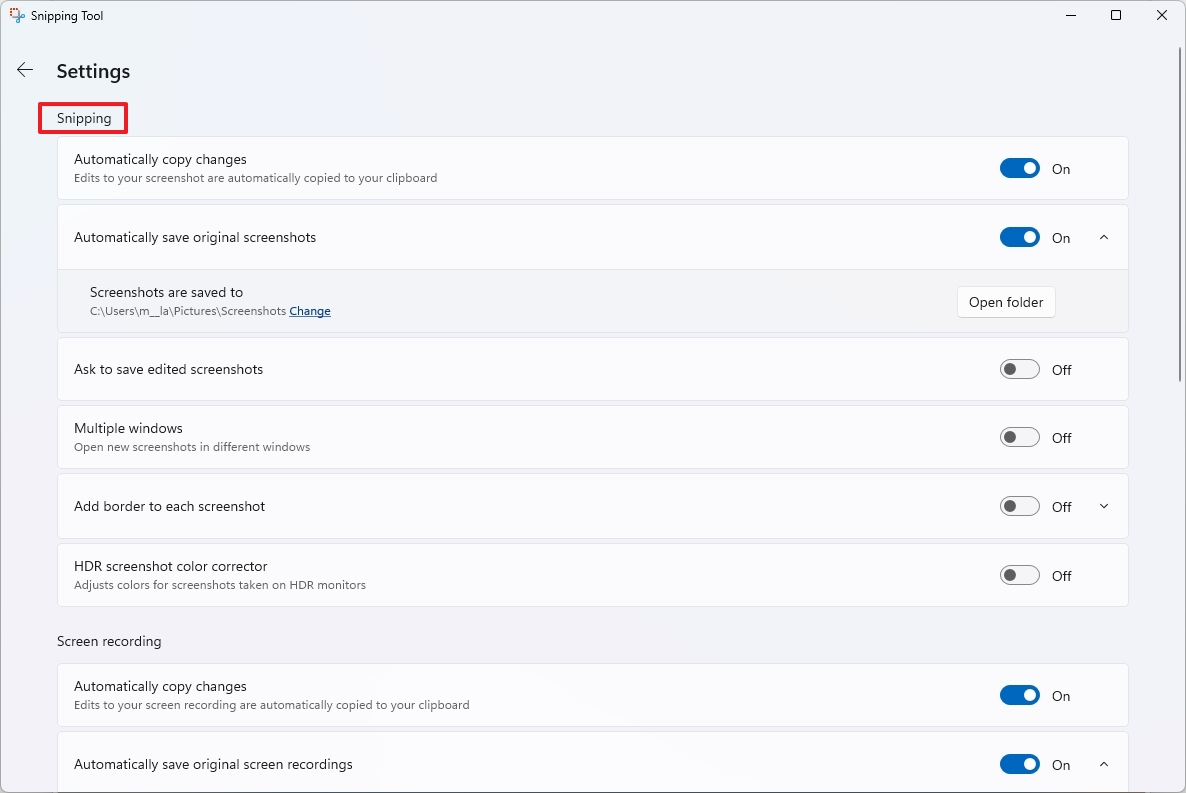This screenshot has height=793, width=1186.
Task: Turn on HDR screenshot color corrector
Action: click(x=1019, y=575)
